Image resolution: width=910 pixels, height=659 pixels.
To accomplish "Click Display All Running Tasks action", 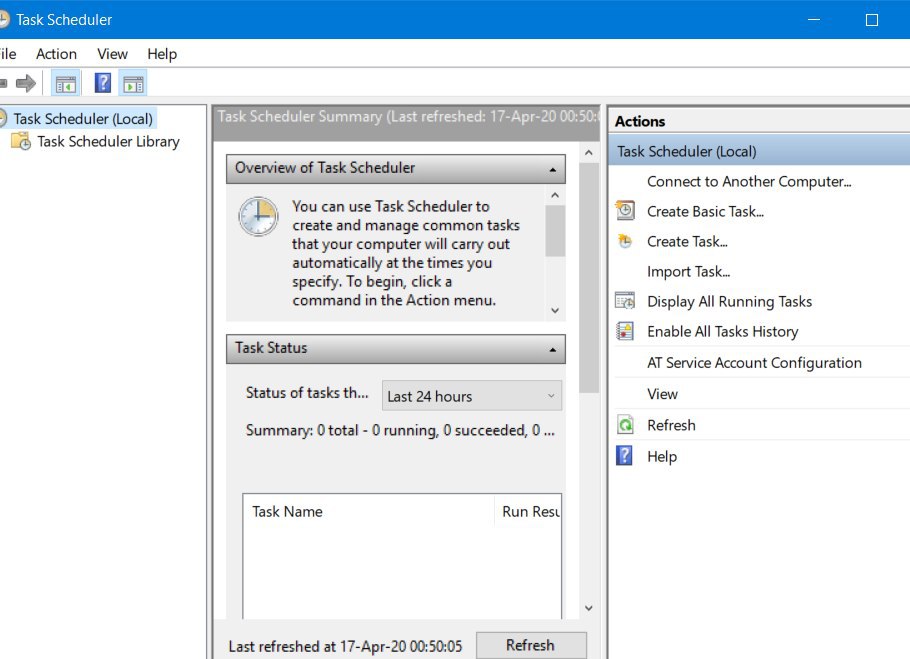I will pos(730,302).
